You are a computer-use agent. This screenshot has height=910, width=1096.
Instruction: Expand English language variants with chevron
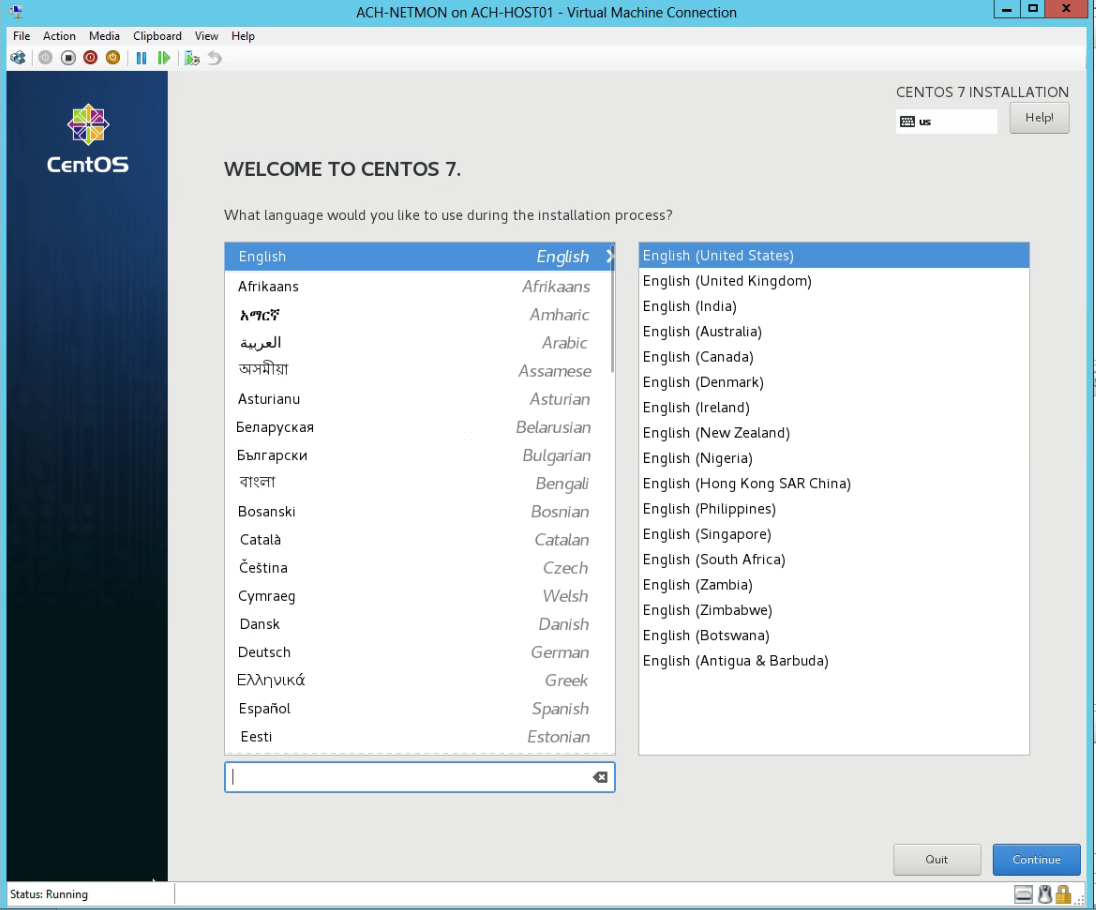(x=609, y=256)
